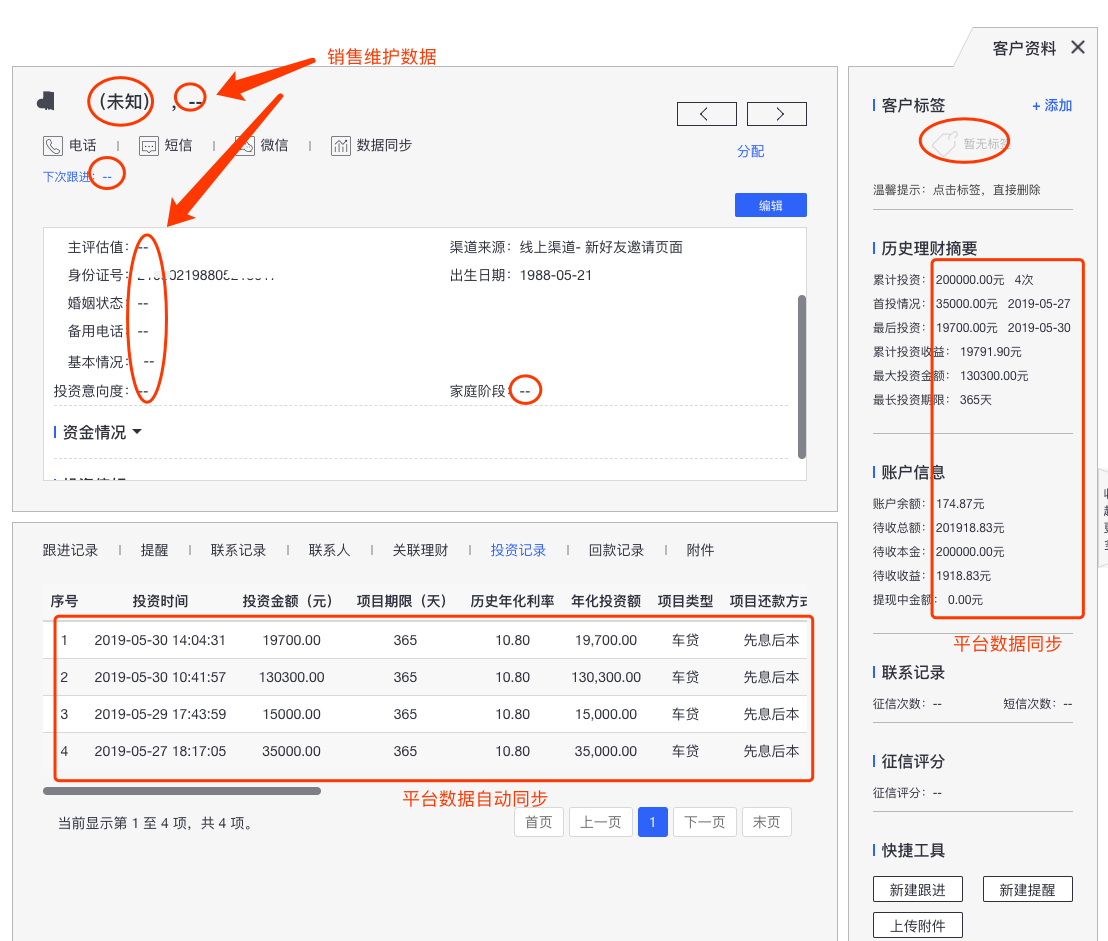
Task: Click the 当前显示第 1 至 4 项 summary text
Action: tap(156, 823)
